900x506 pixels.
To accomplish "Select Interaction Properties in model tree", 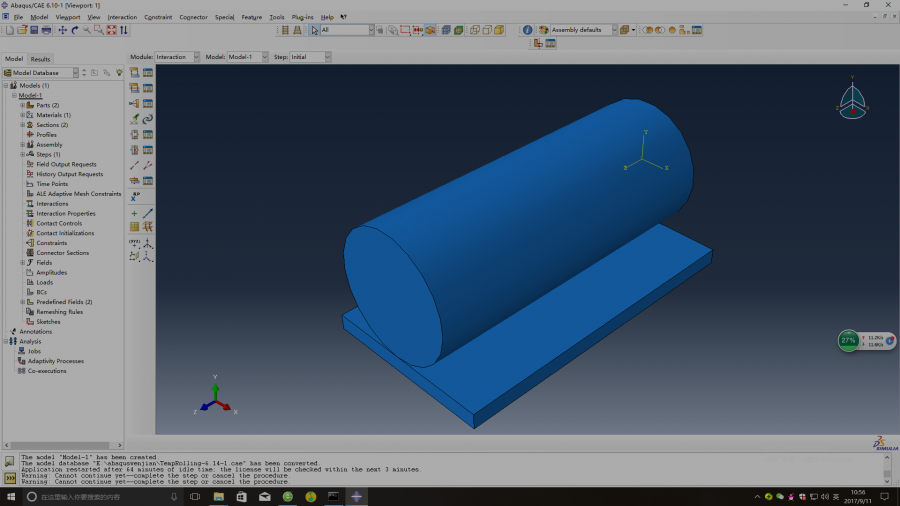I will pos(66,214).
